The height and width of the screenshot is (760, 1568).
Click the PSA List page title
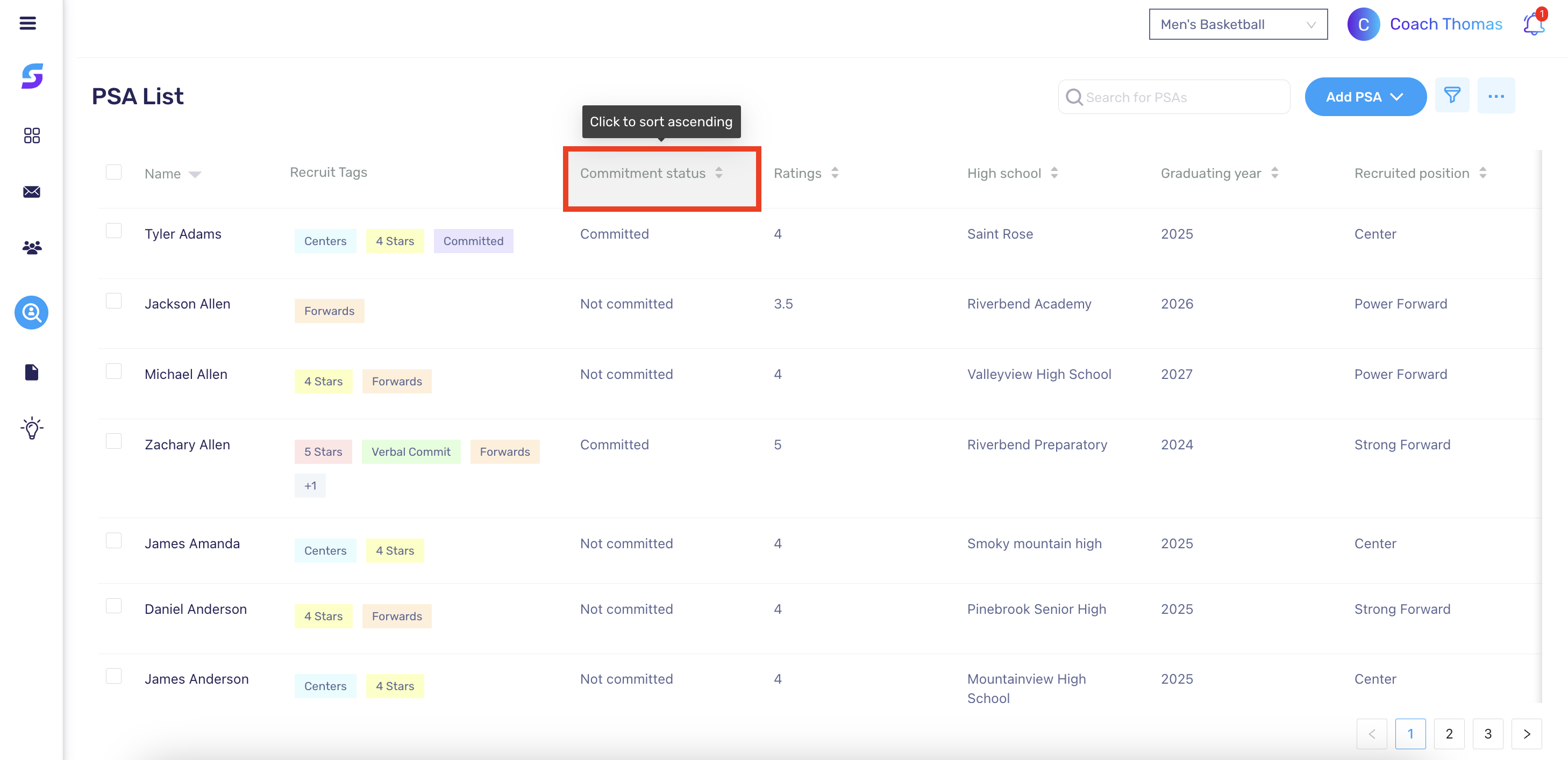[x=138, y=96]
